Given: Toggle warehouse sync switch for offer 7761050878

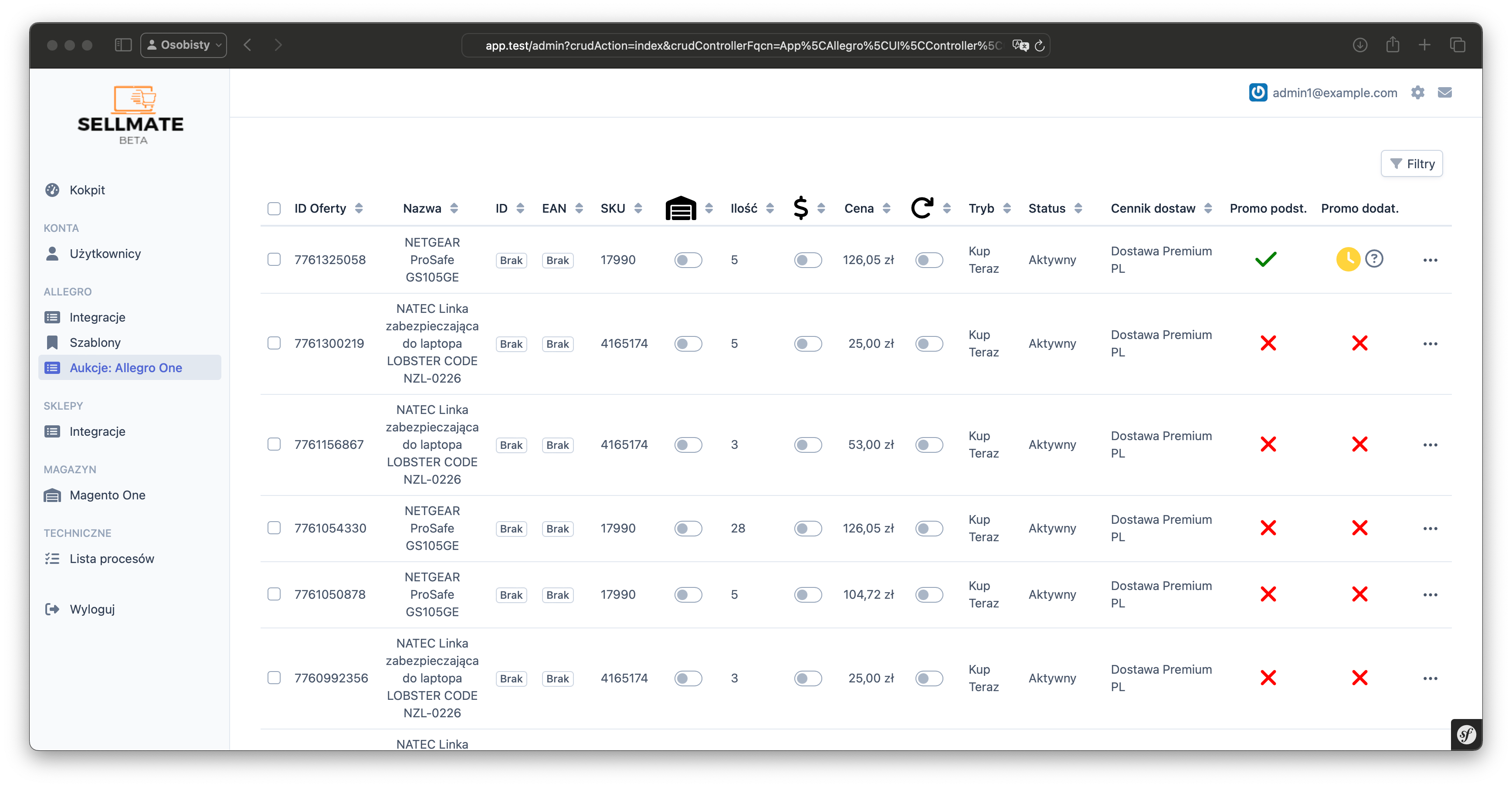Looking at the screenshot, I should click(688, 594).
